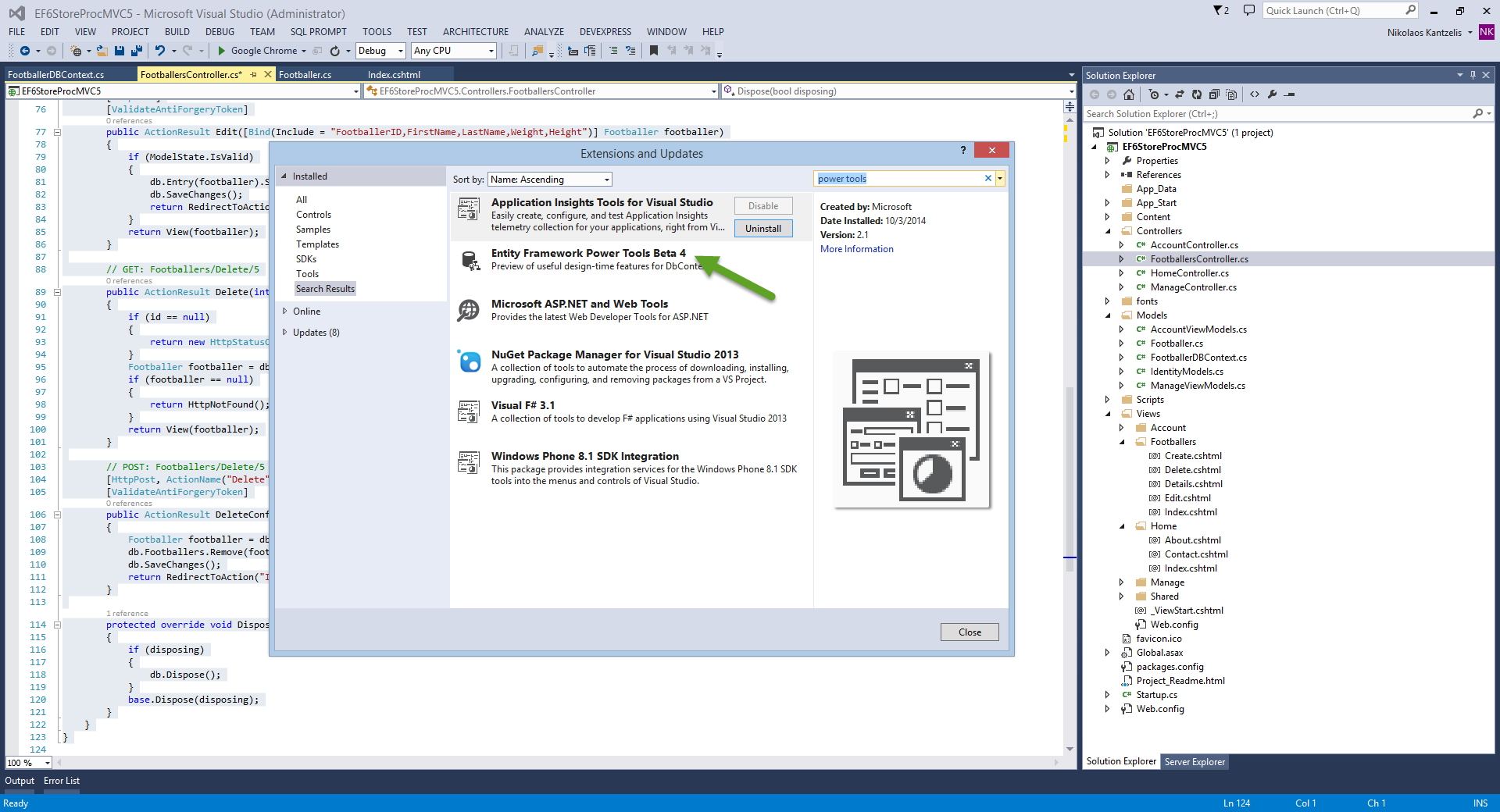Image resolution: width=1500 pixels, height=812 pixels.
Task: Clear the 'power tools' search with the X
Action: [988, 179]
